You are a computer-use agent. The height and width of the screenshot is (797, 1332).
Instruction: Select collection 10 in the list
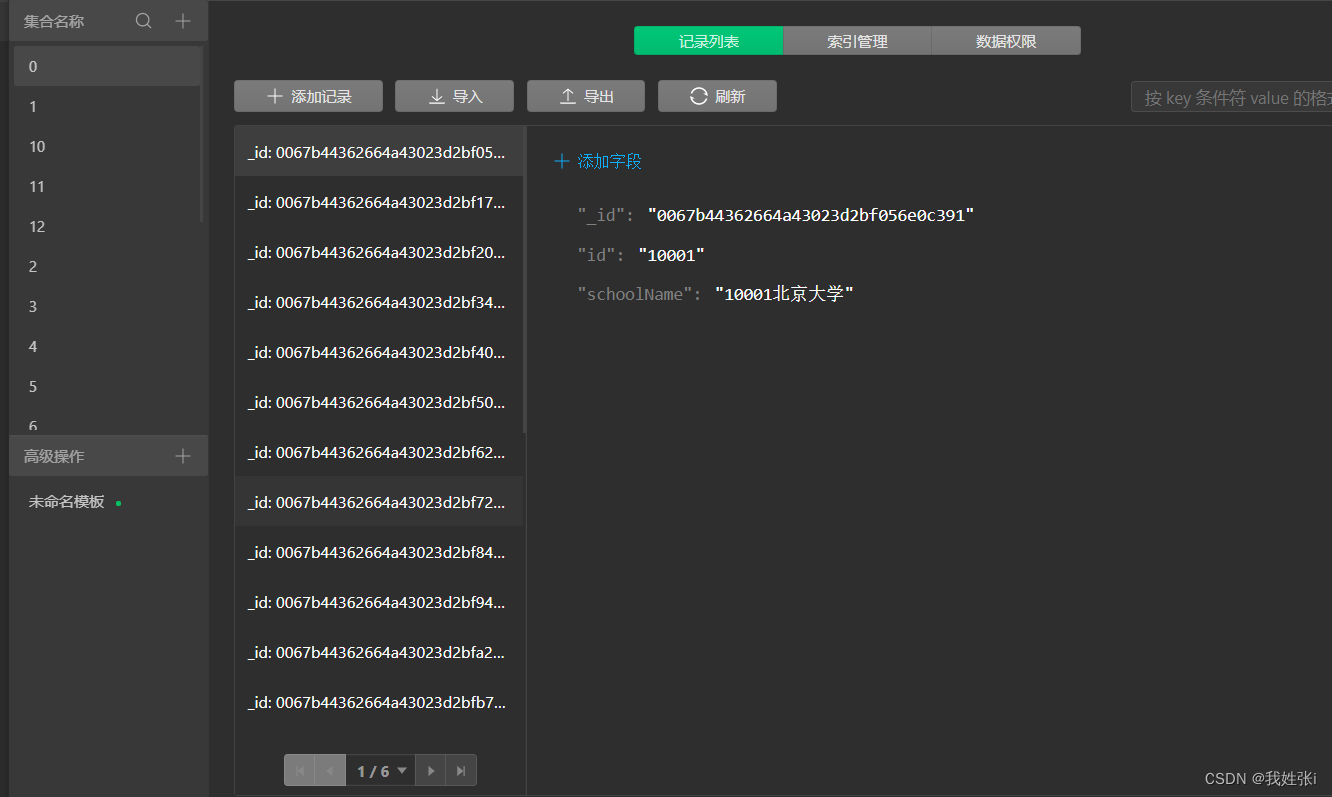pyautogui.click(x=107, y=146)
